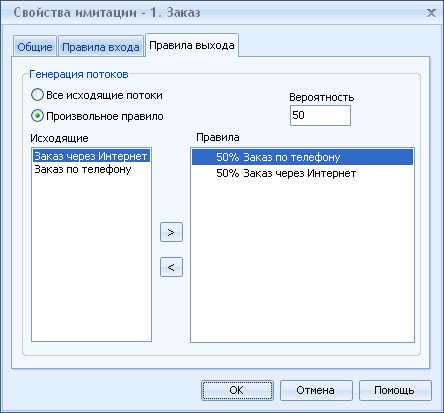Viewport: 444px width, 413px height.
Task: Open the Правила входа tab
Action: click(x=101, y=47)
